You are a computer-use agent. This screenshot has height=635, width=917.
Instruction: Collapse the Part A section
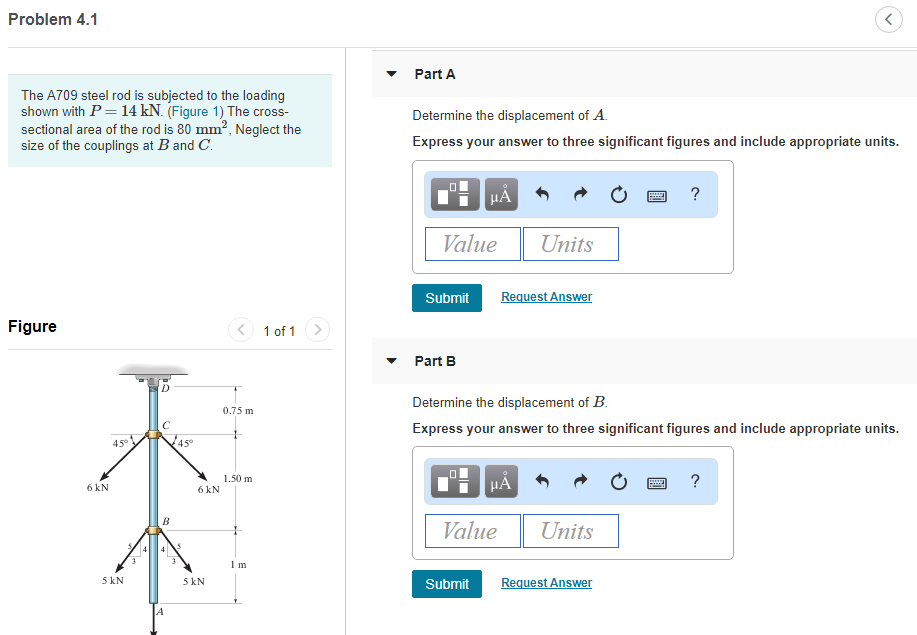[393, 74]
